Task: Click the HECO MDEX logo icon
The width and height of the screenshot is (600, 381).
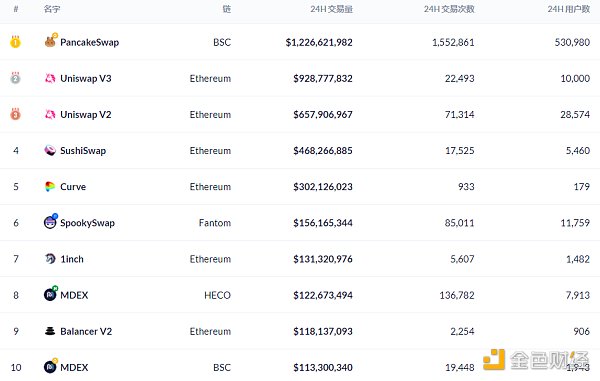Action: coord(51,294)
